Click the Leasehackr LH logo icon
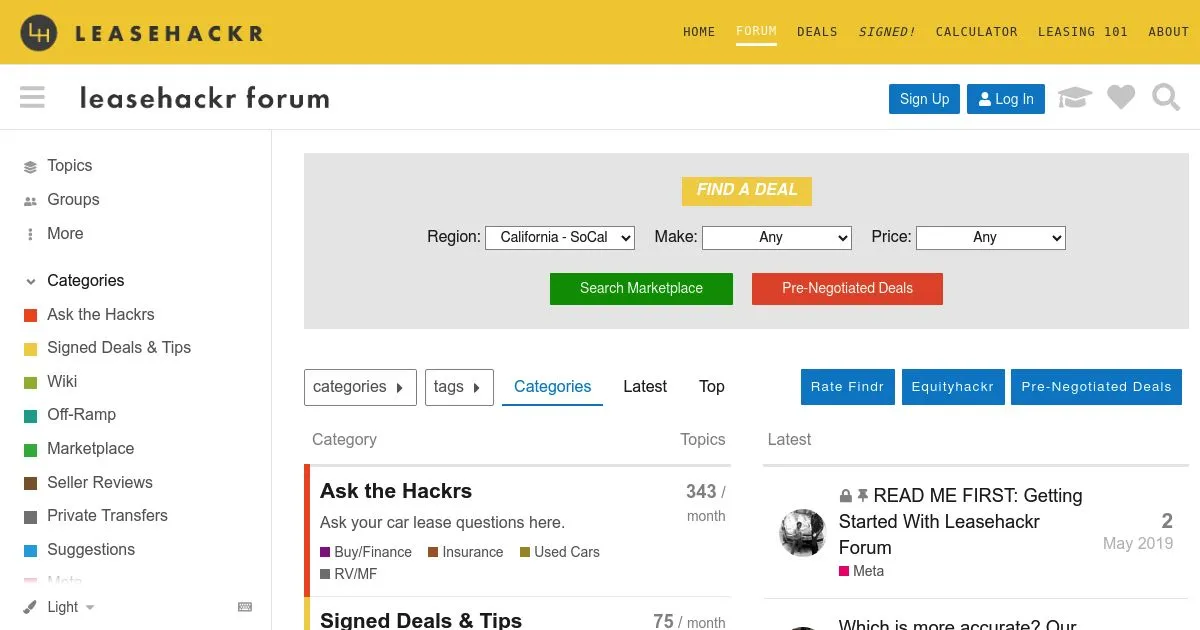Viewport: 1200px width, 630px height. pyautogui.click(x=38, y=33)
